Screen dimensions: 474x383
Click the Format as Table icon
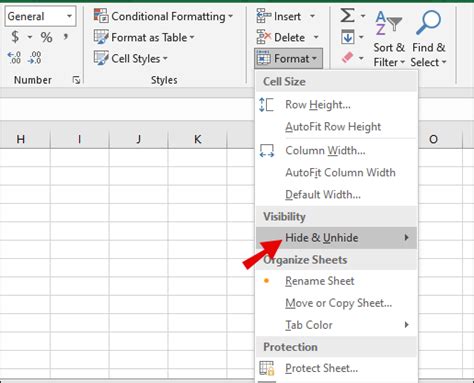(x=101, y=37)
